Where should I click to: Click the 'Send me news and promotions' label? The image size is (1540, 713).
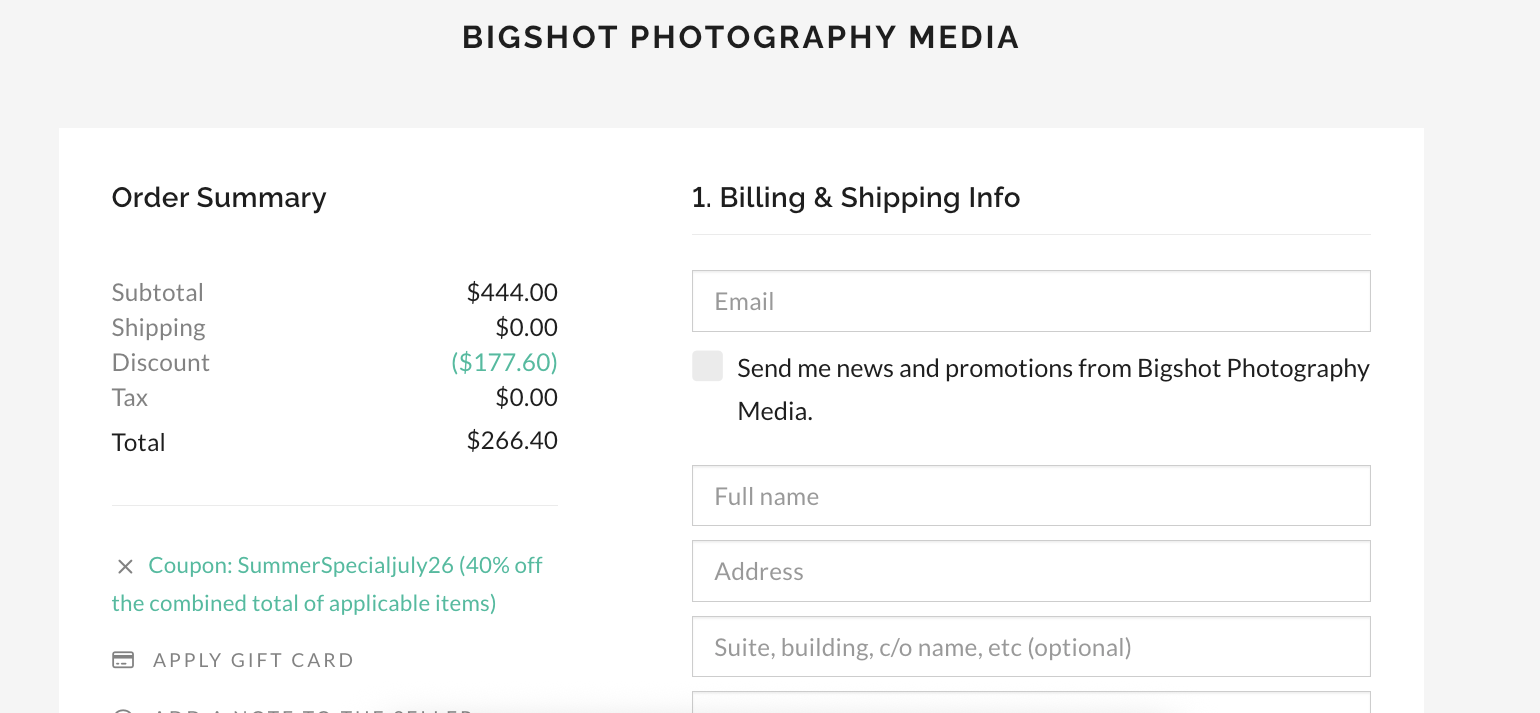1053,389
